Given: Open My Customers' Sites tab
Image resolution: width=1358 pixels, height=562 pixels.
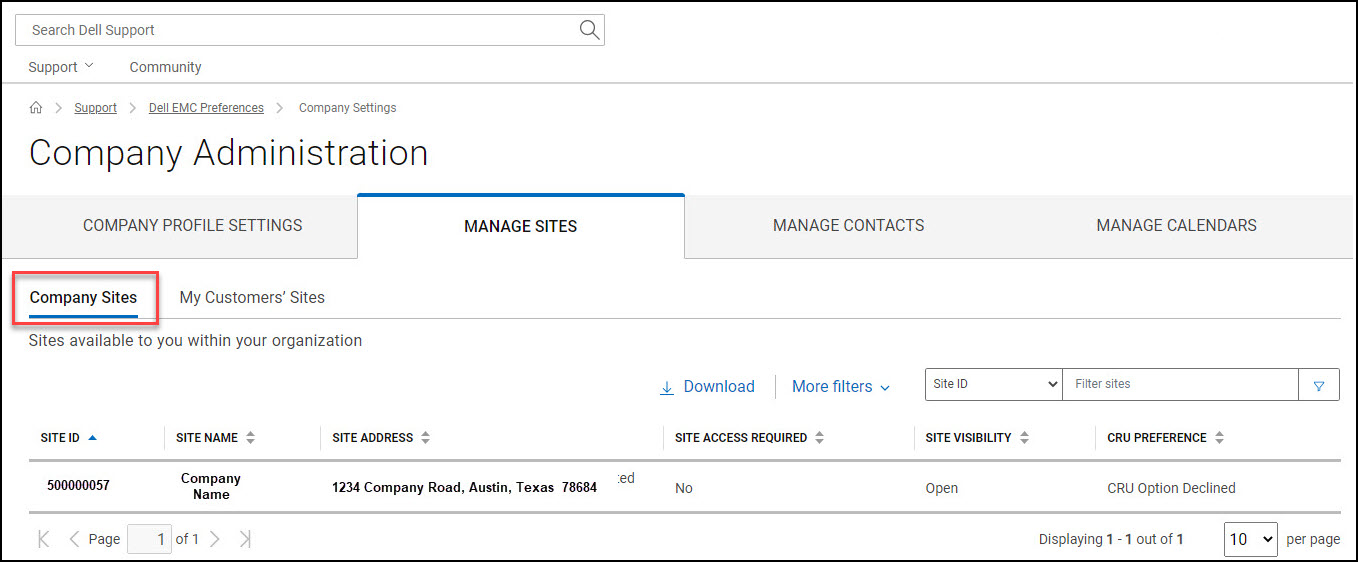Looking at the screenshot, I should pyautogui.click(x=252, y=297).
